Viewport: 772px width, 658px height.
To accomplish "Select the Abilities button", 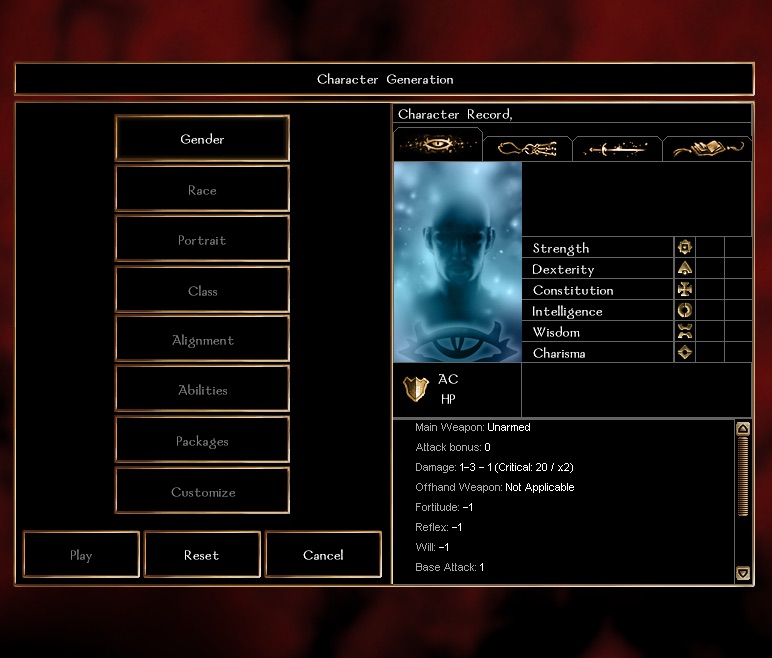I will (x=202, y=390).
